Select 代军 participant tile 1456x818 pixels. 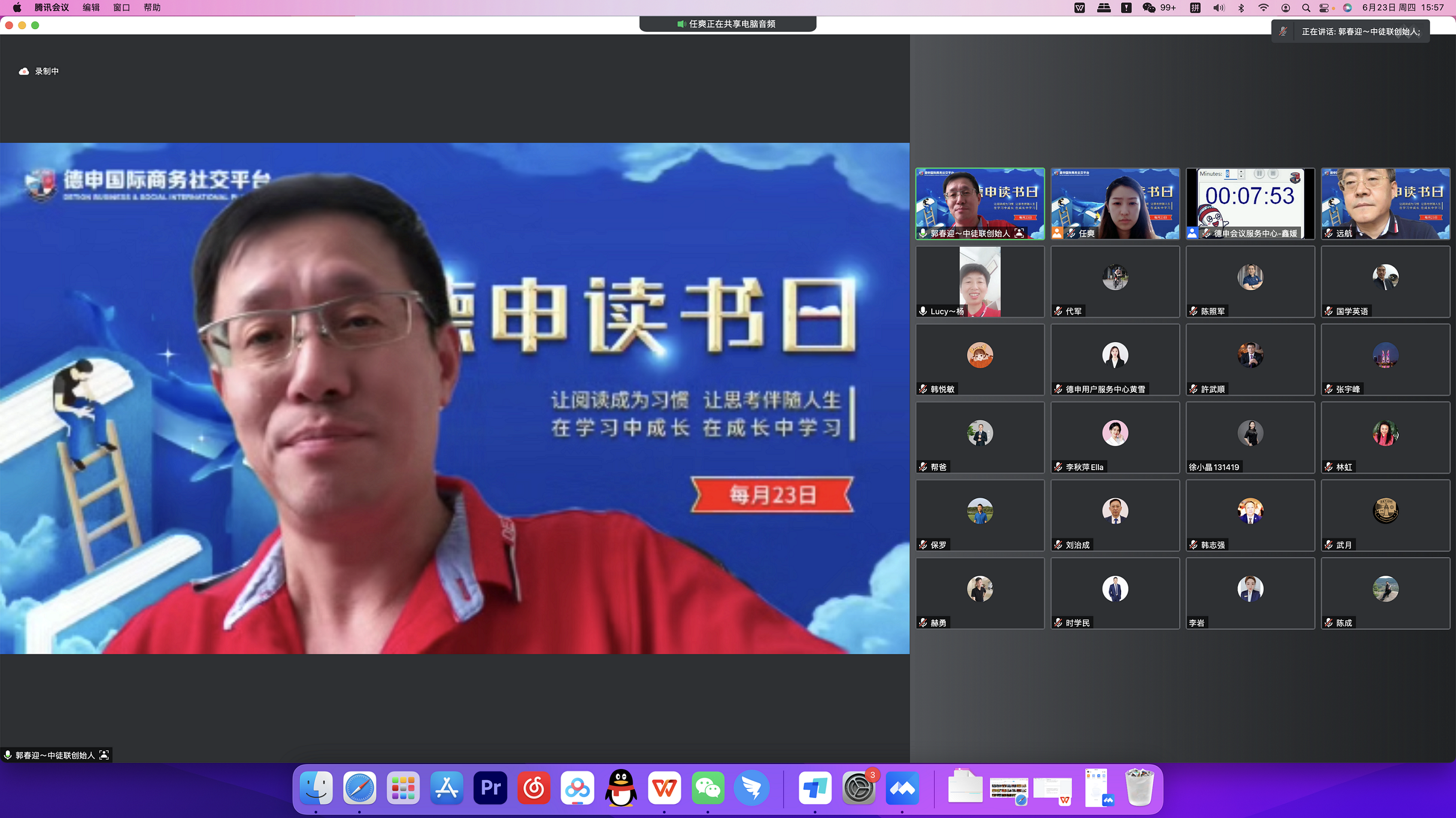[1115, 281]
